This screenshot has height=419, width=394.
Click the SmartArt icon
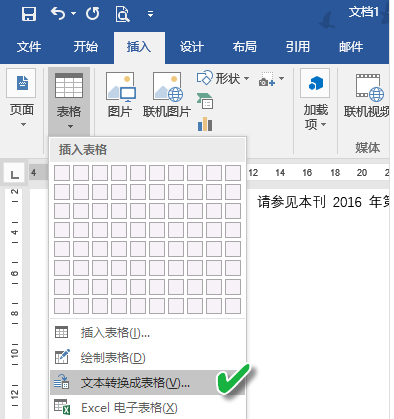(x=205, y=101)
